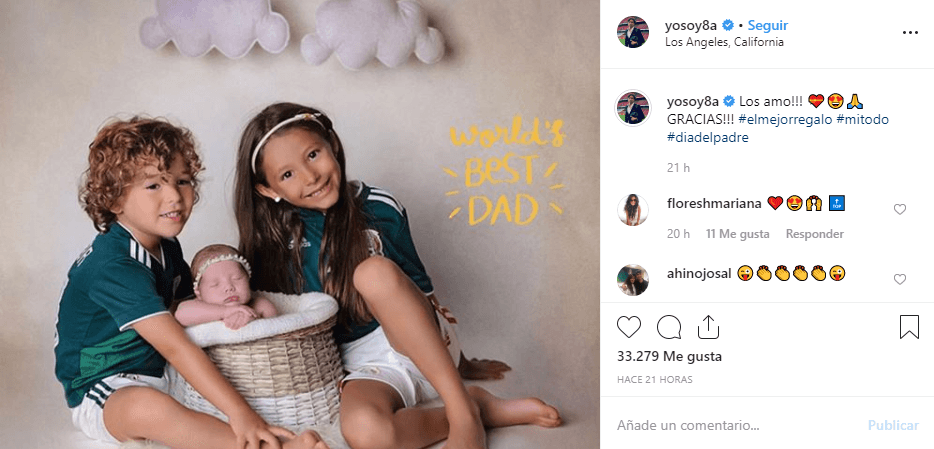Click the Publicar button
The image size is (934, 449).
coord(893,425)
